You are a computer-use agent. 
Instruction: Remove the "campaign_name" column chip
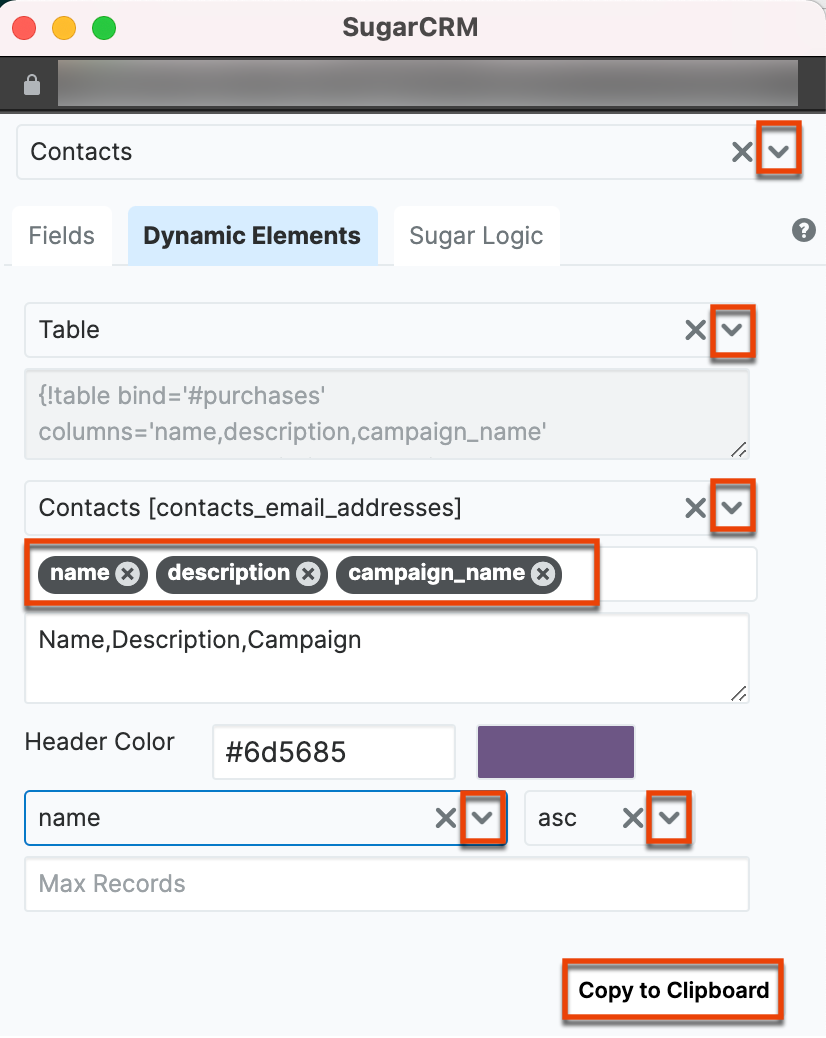543,573
